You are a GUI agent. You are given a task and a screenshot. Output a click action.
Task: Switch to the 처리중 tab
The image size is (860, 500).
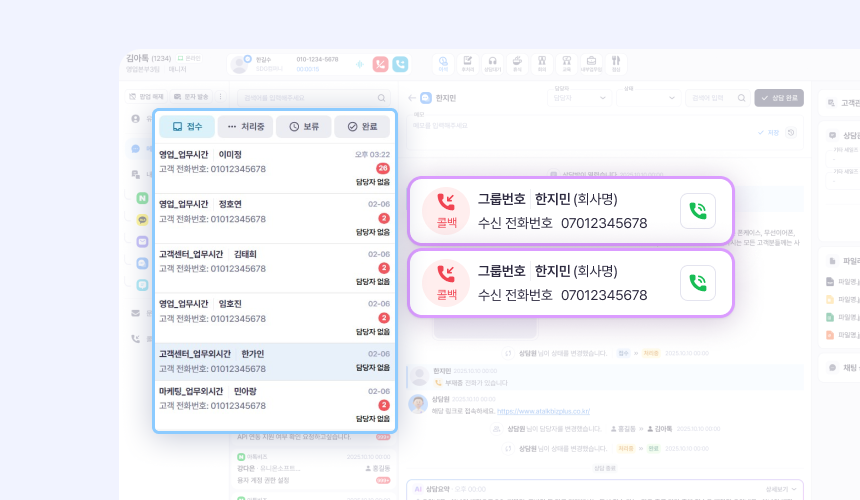(245, 127)
